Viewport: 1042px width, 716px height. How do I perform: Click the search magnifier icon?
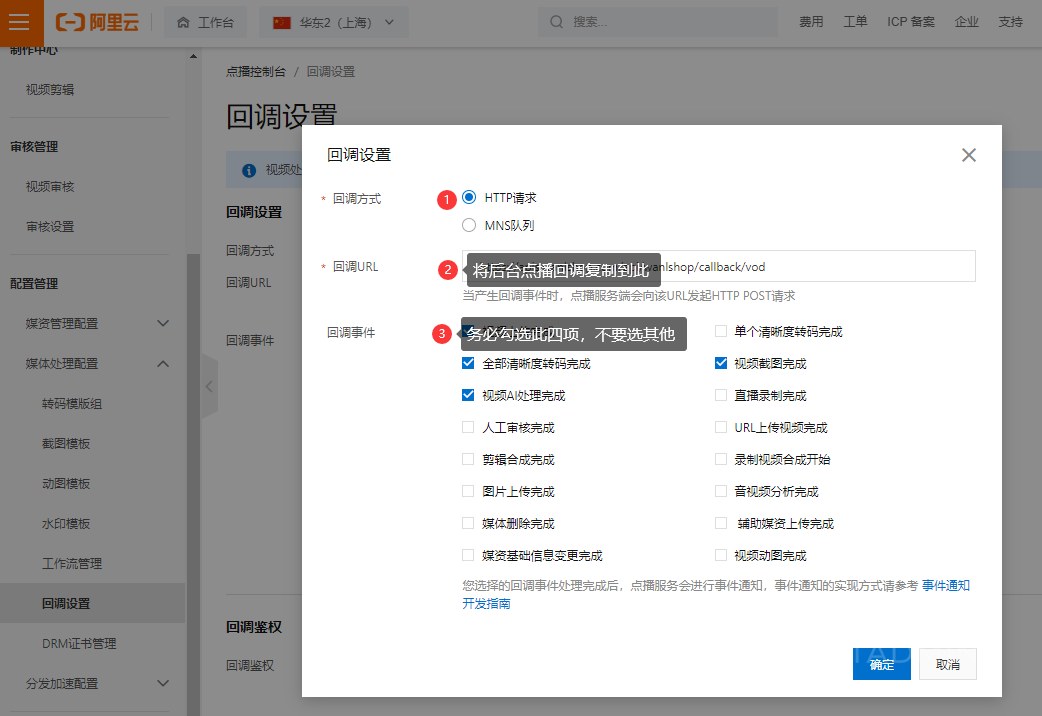556,22
